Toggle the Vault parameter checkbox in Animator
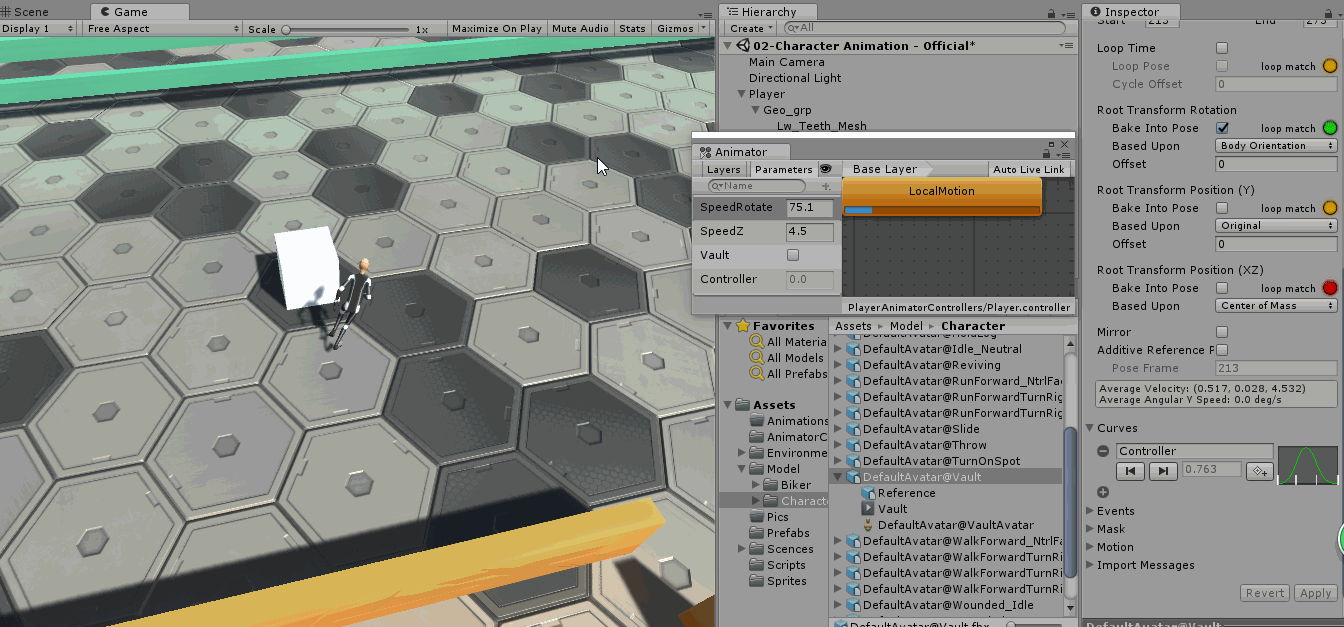This screenshot has height=627, width=1344. coord(793,255)
